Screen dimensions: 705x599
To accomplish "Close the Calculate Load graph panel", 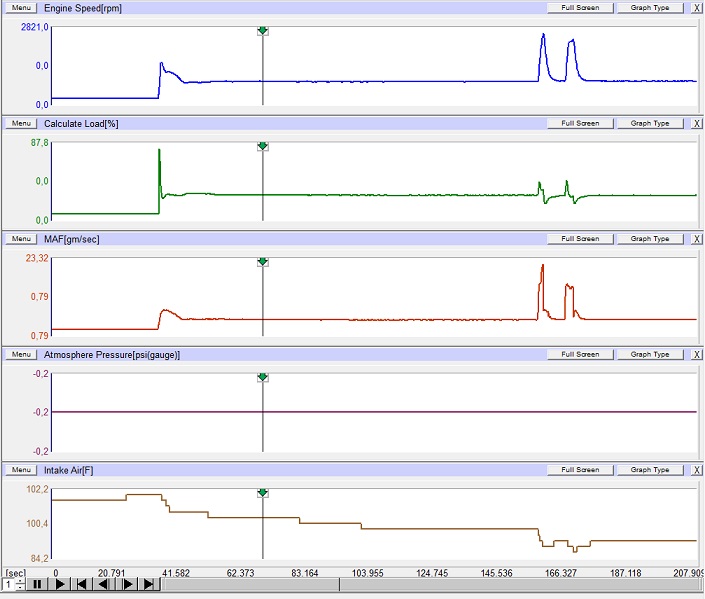I will [x=696, y=123].
